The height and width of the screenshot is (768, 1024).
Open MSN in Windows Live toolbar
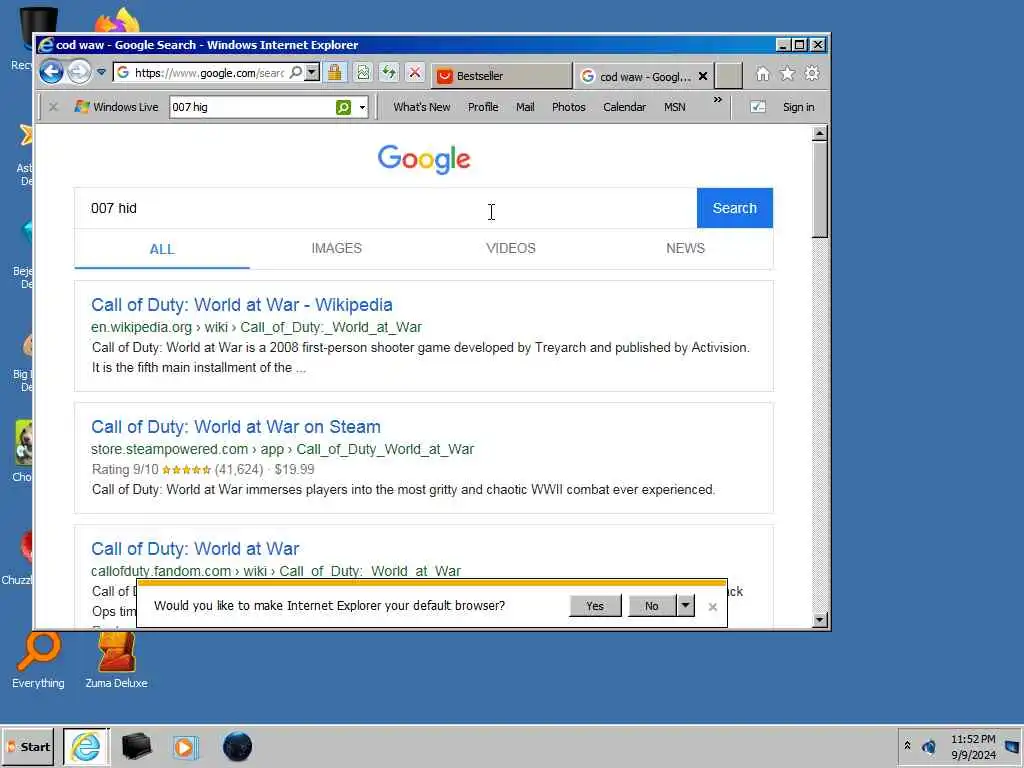[675, 107]
